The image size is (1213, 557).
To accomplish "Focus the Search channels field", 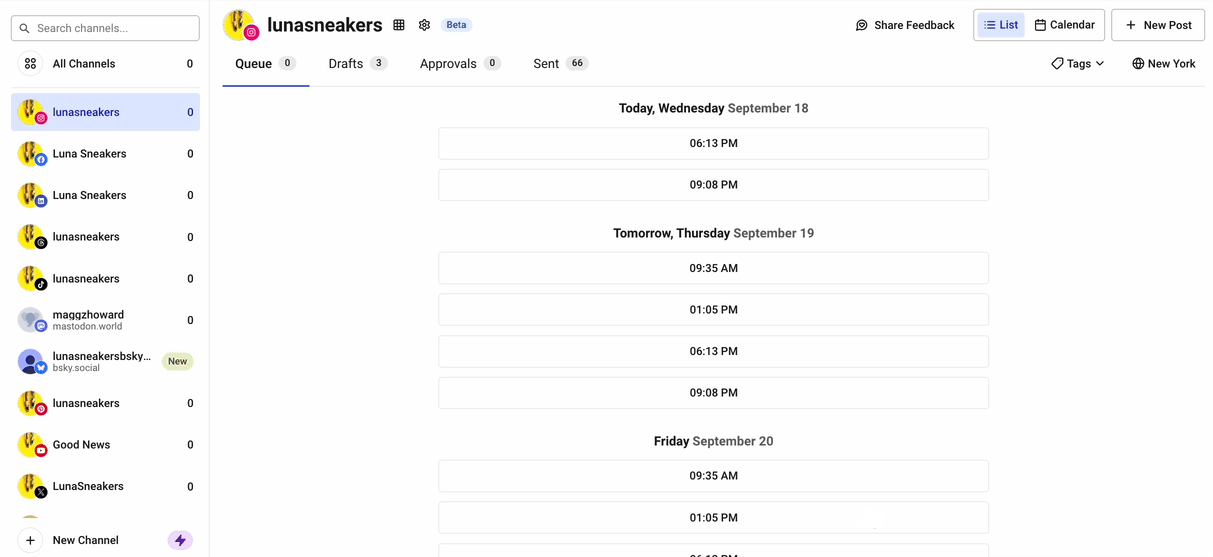I will (x=106, y=28).
